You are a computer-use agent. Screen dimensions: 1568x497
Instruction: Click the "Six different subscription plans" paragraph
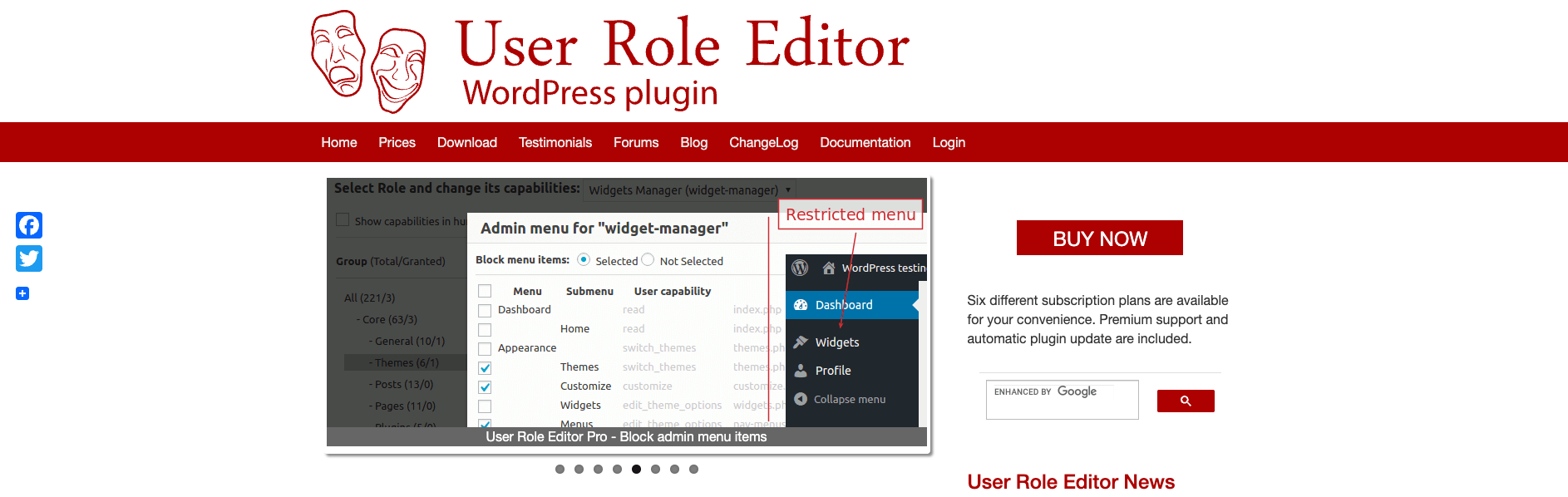1097,319
